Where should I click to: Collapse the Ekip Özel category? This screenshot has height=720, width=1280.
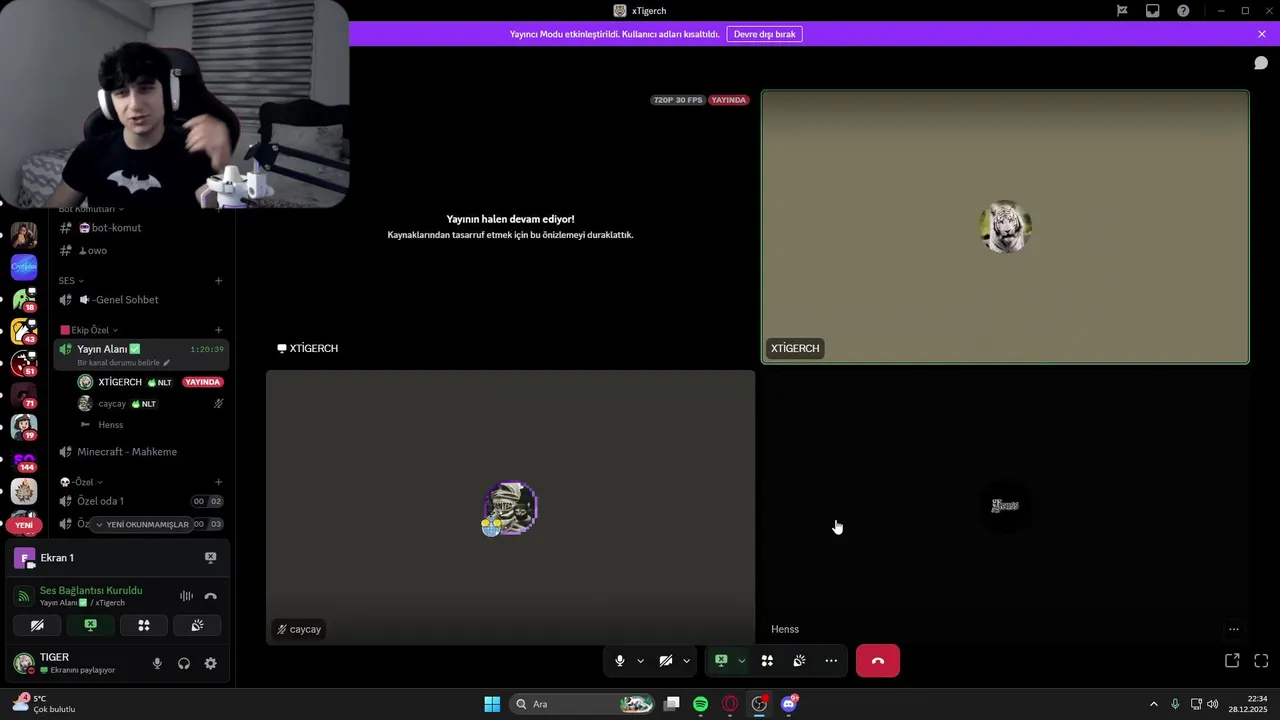[x=90, y=330]
